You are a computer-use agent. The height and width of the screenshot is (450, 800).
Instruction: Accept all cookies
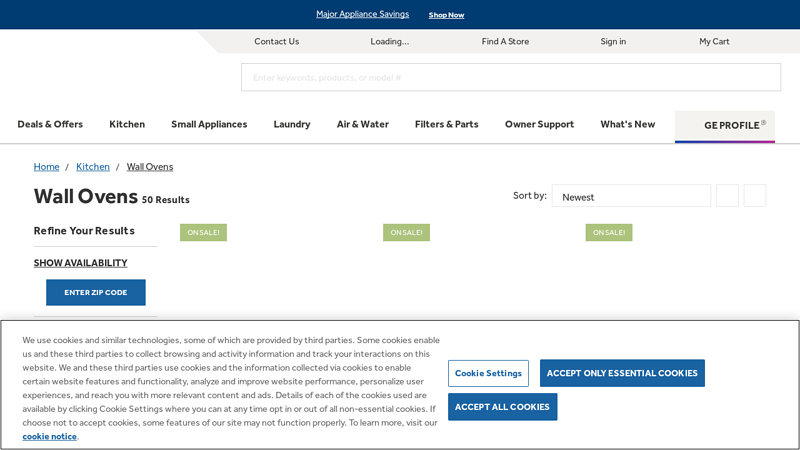(502, 407)
